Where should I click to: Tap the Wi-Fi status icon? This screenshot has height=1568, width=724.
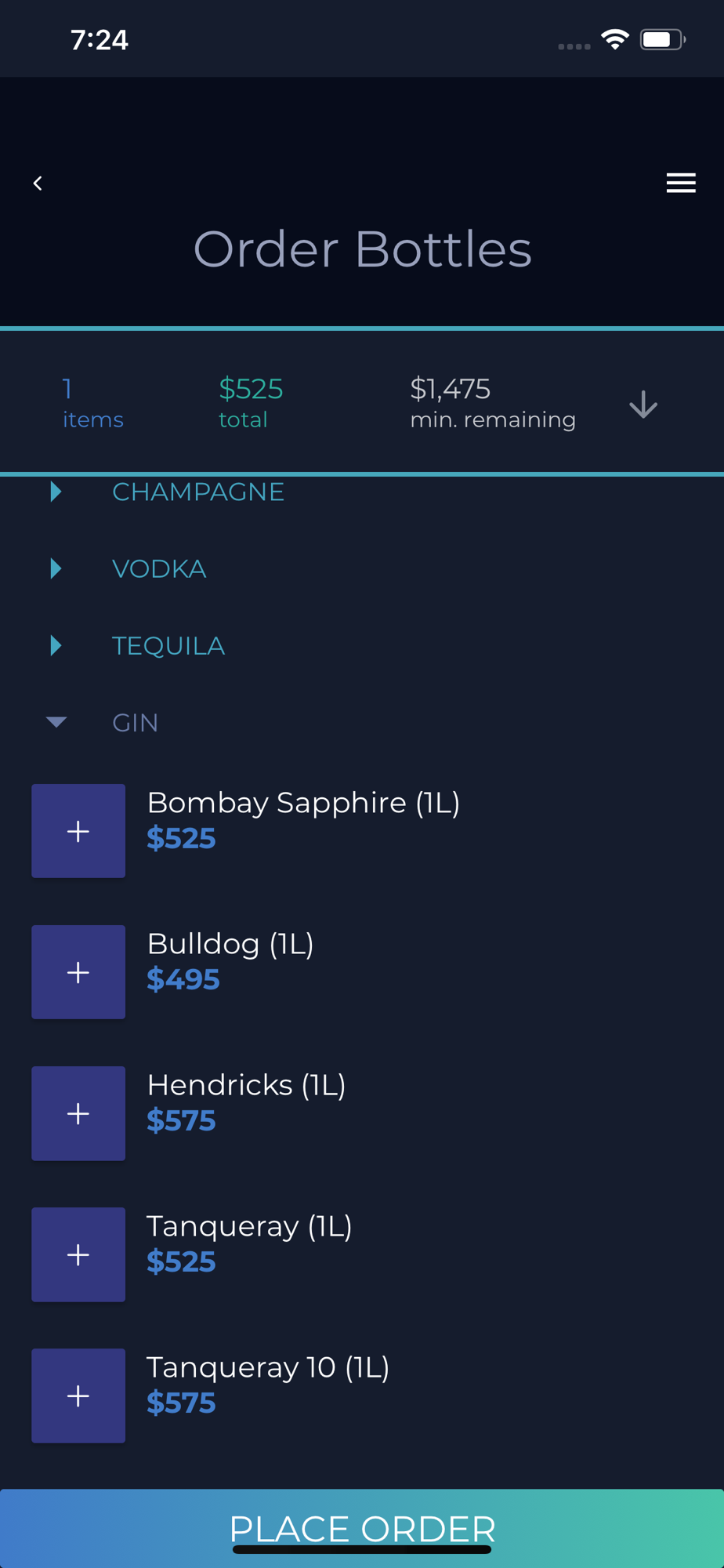click(615, 39)
